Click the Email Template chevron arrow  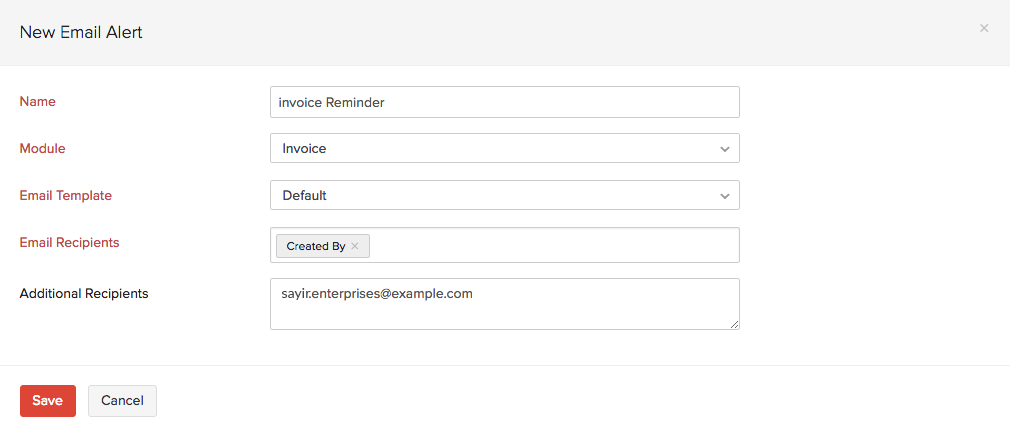[725, 196]
